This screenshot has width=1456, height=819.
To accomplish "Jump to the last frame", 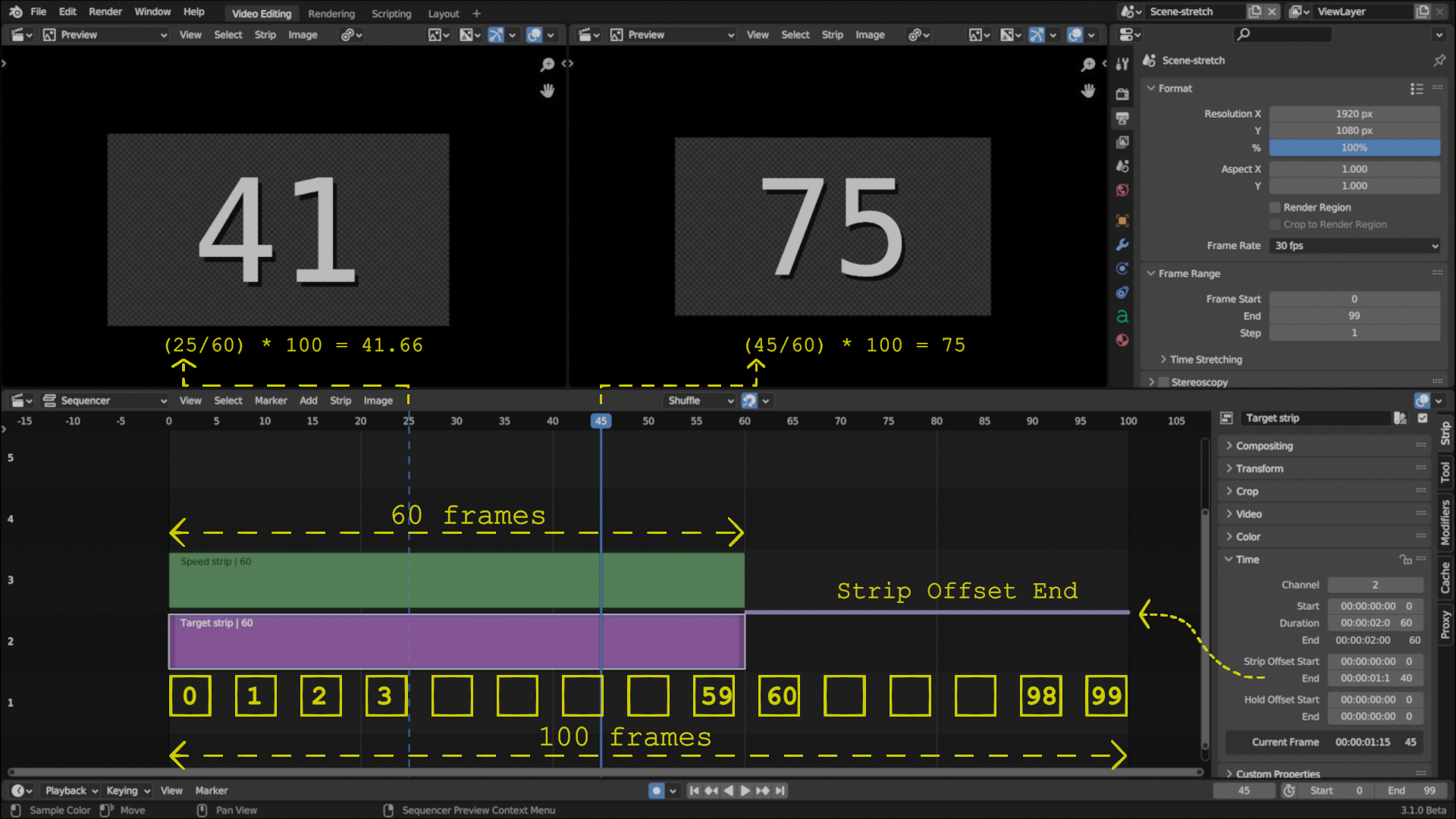I will click(780, 790).
